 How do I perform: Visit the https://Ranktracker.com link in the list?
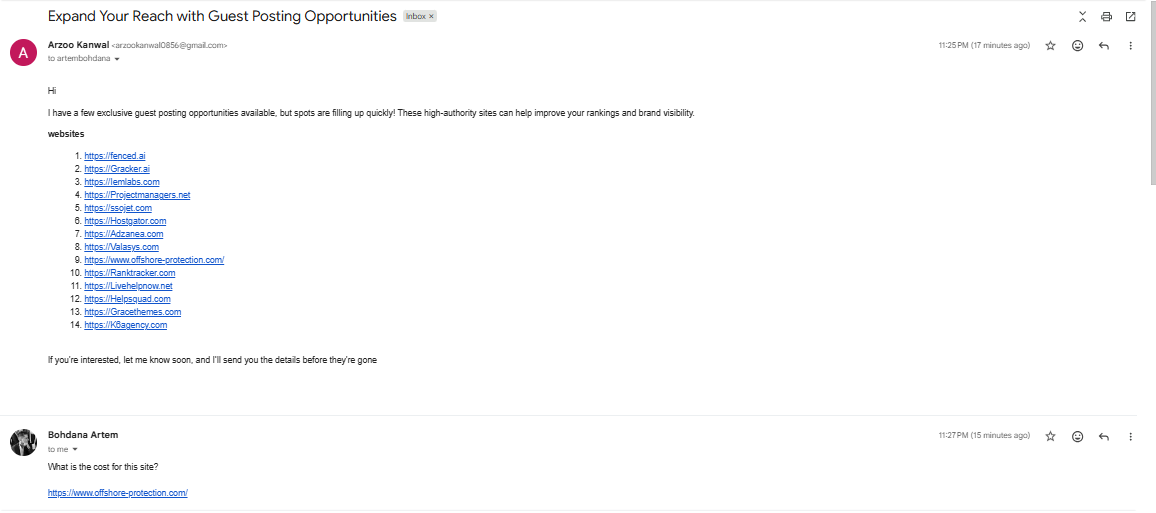point(130,273)
